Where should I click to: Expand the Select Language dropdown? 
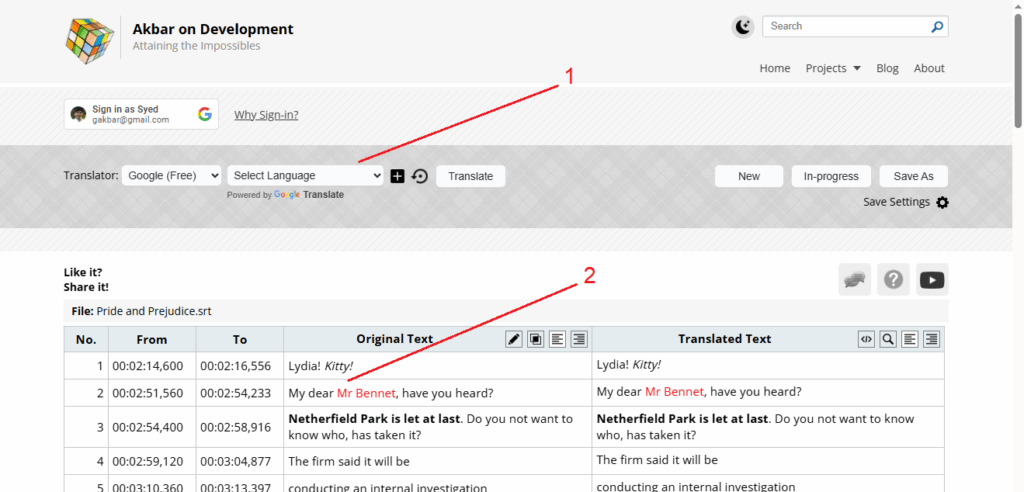click(305, 176)
